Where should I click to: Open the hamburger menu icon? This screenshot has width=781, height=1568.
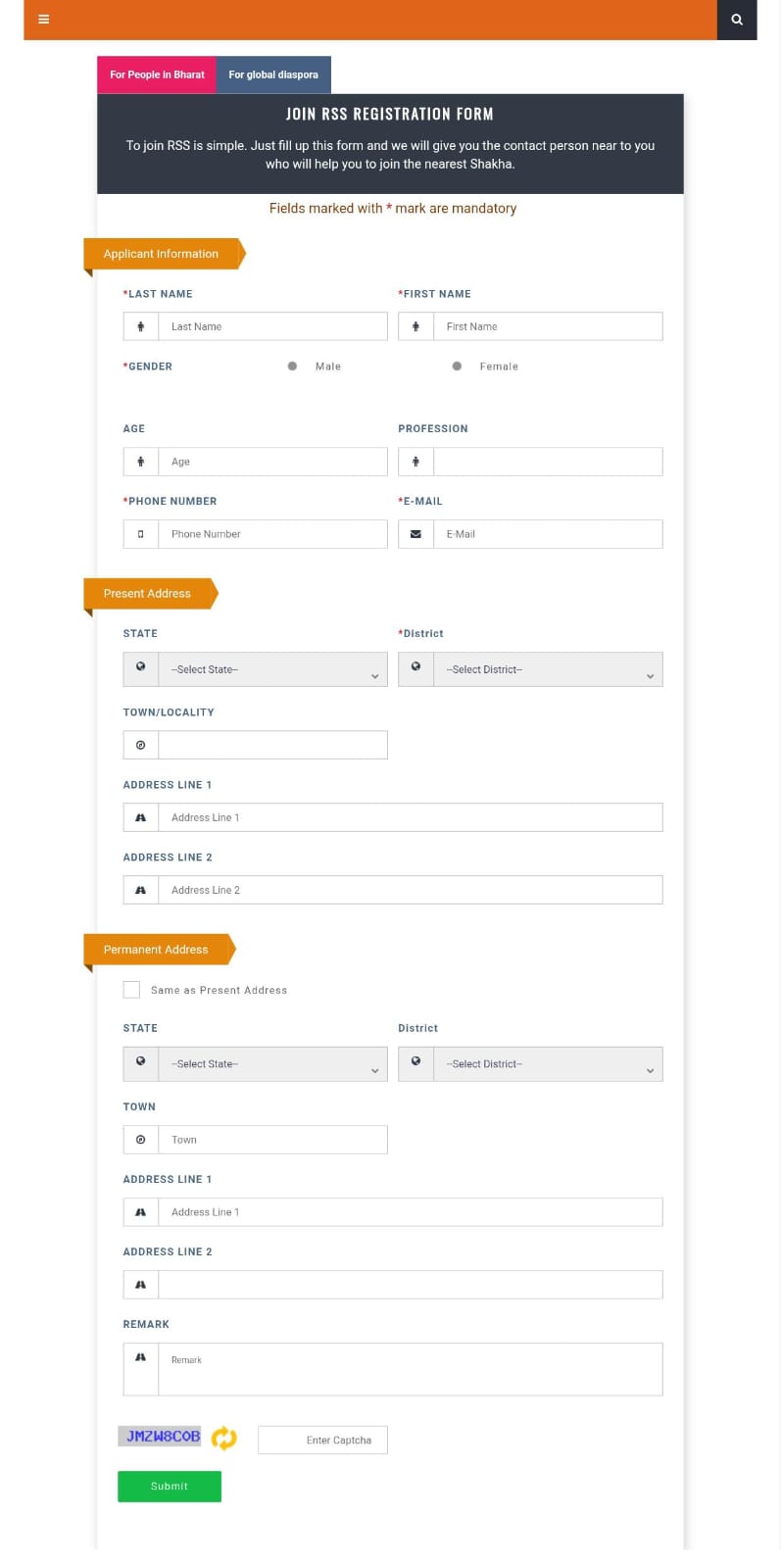pyautogui.click(x=43, y=20)
